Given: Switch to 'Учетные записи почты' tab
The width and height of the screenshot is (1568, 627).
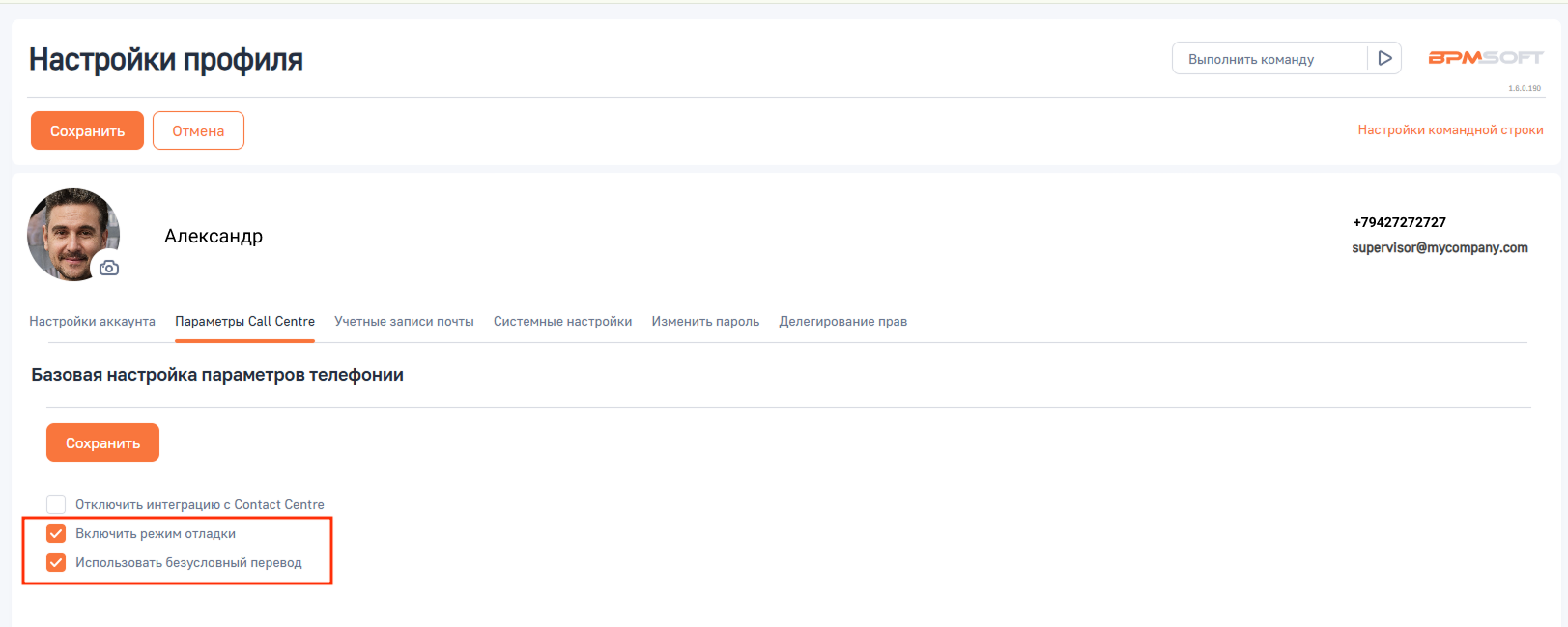Looking at the screenshot, I should tap(404, 321).
